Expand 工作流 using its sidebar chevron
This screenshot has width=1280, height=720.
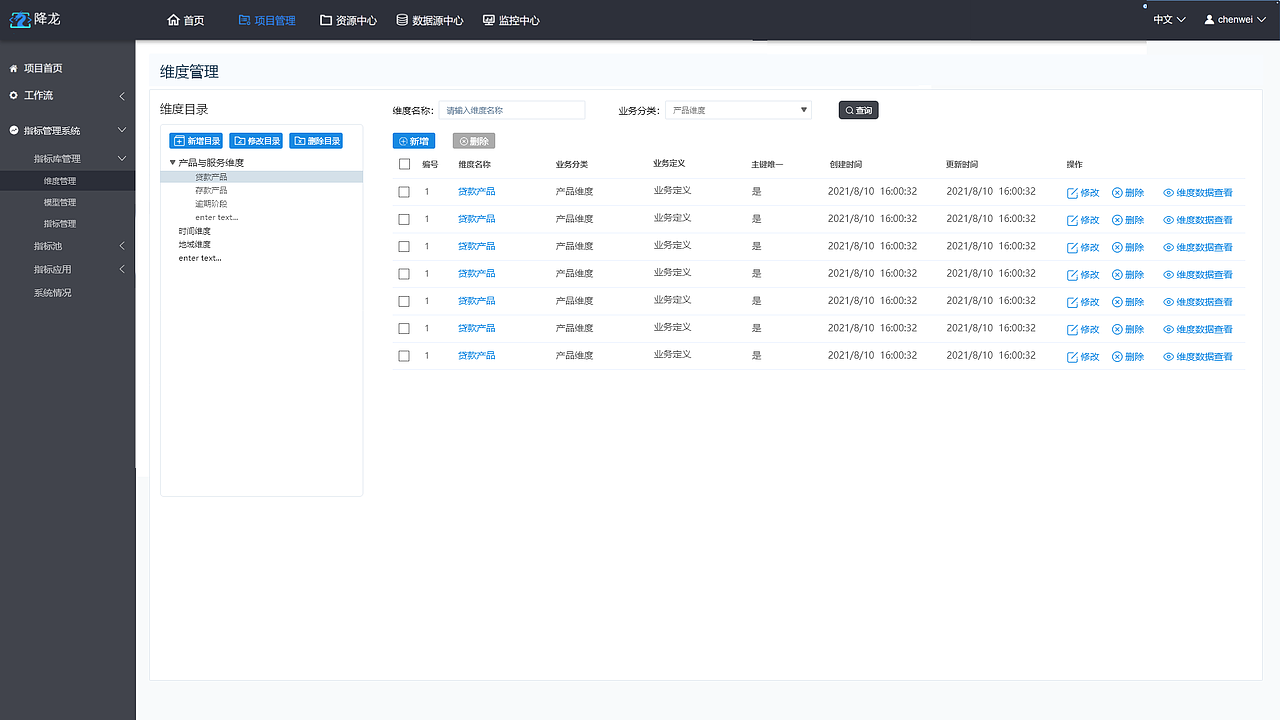[122, 96]
